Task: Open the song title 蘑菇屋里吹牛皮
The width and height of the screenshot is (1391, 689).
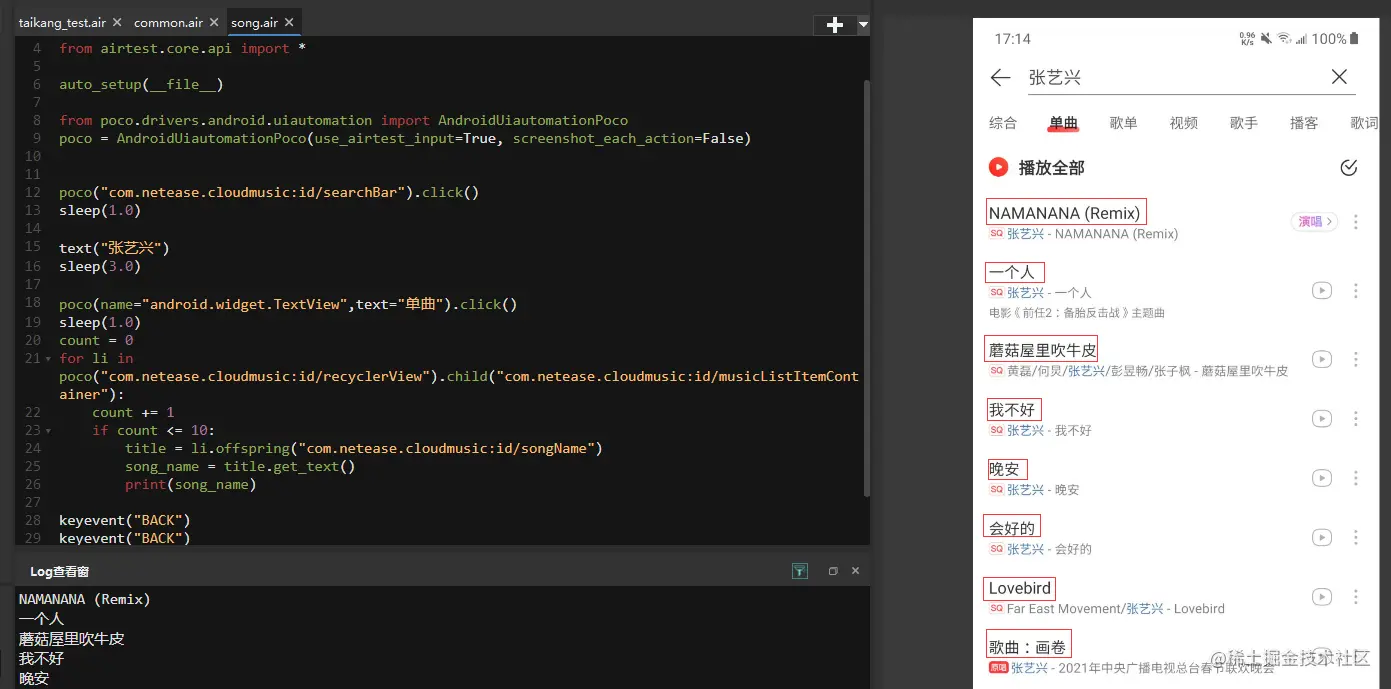Action: 1042,349
